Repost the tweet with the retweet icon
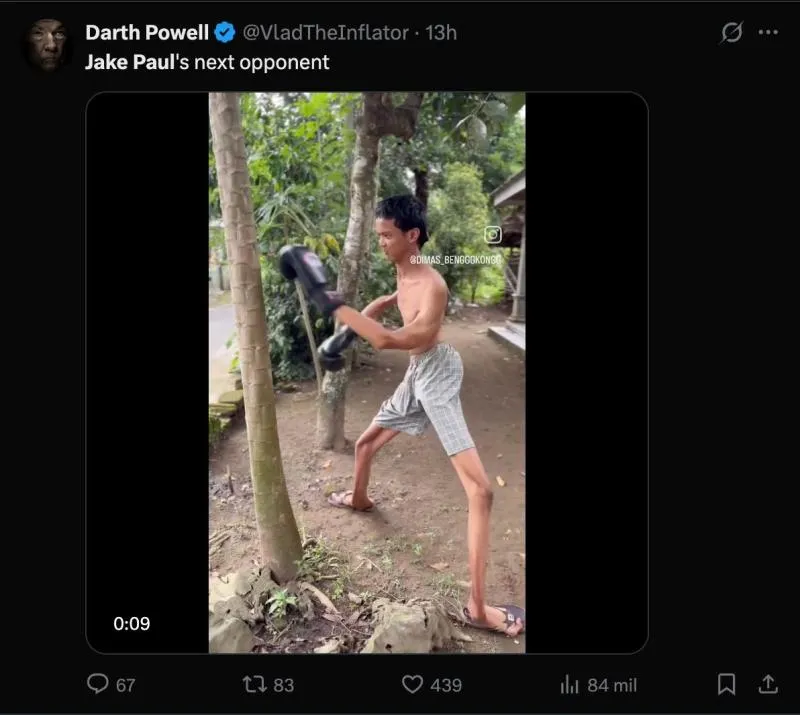 pos(255,684)
